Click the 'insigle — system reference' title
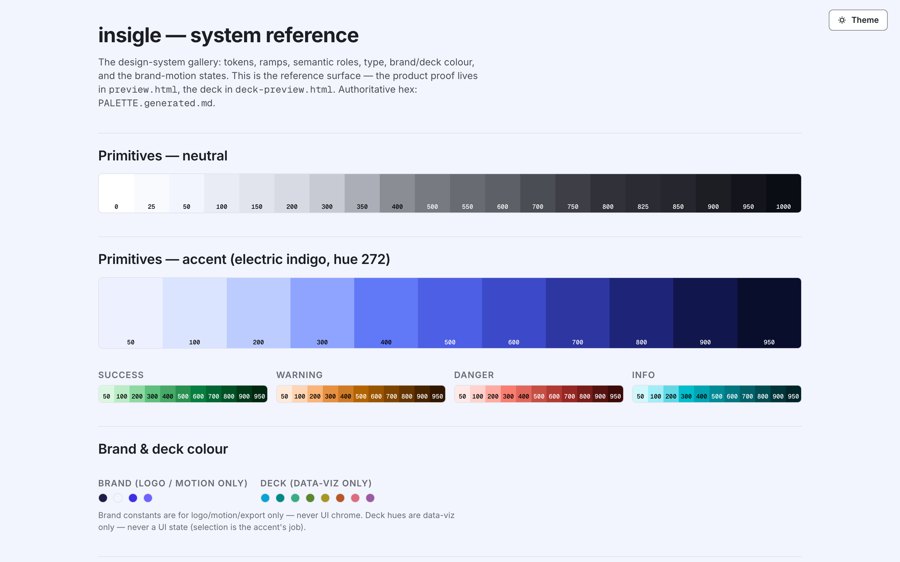 click(228, 35)
